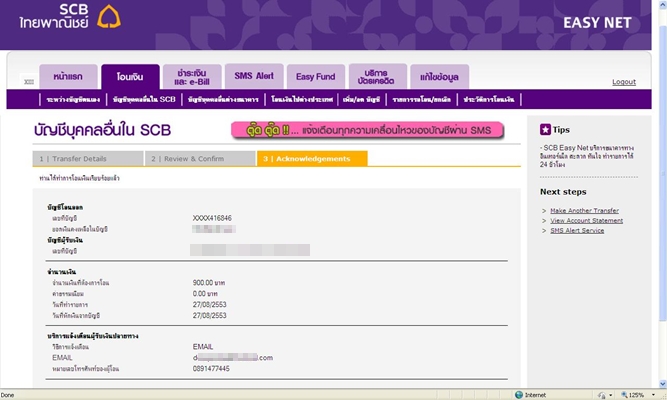Open the ชำระเงินและ e-Bill tab
Viewport: 667px width, 400px height.
coord(192,77)
